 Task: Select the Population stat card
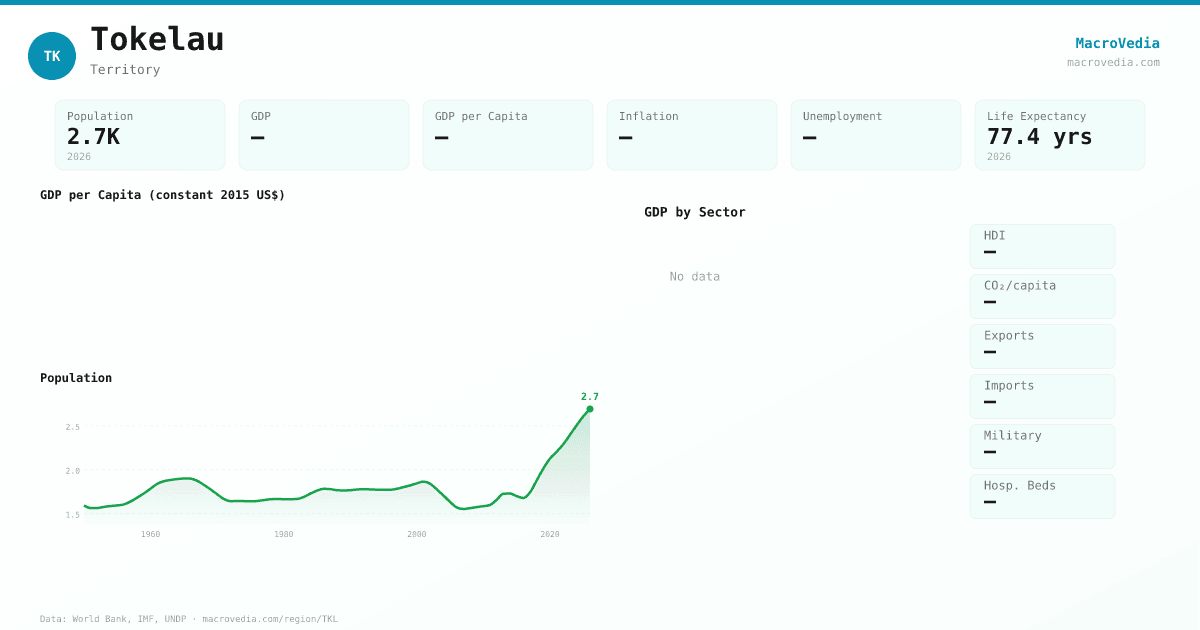pos(140,135)
